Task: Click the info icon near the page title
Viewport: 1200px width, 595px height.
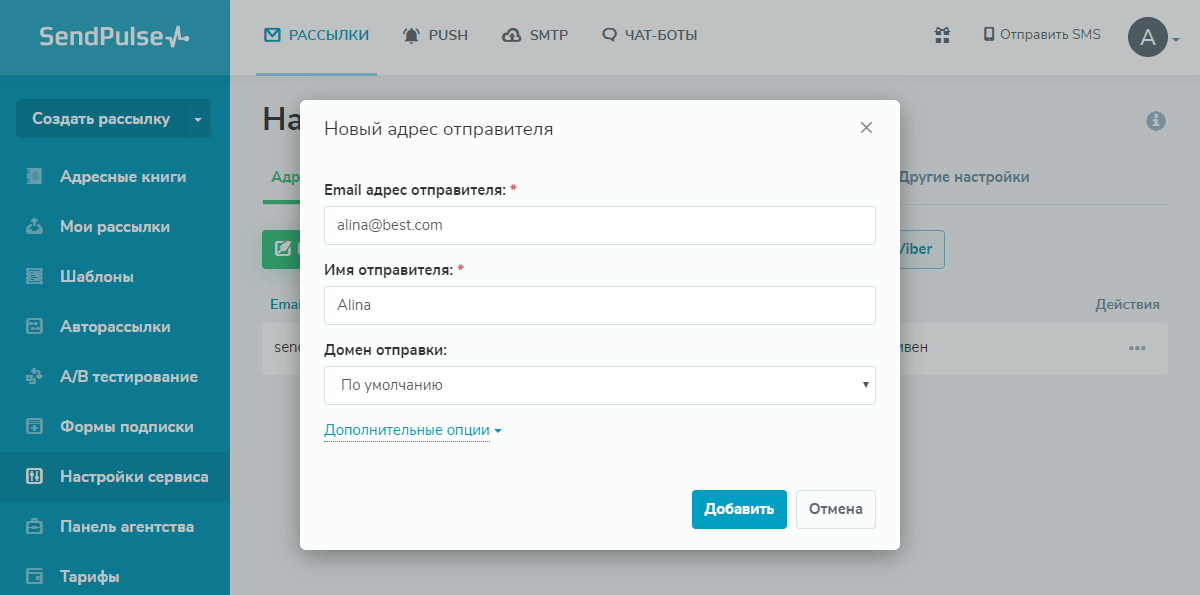Action: [x=1157, y=121]
